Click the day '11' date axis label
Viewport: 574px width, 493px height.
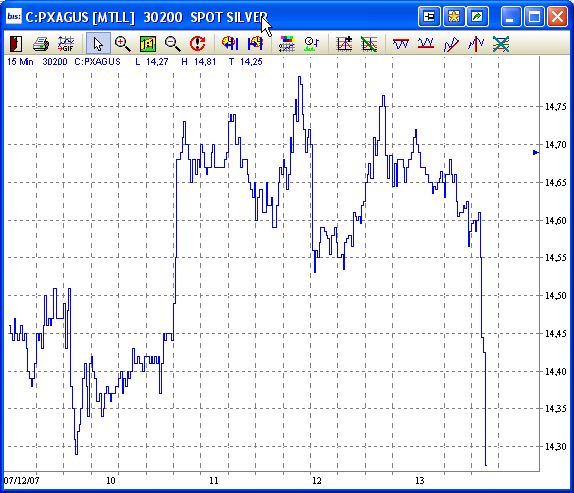point(214,481)
